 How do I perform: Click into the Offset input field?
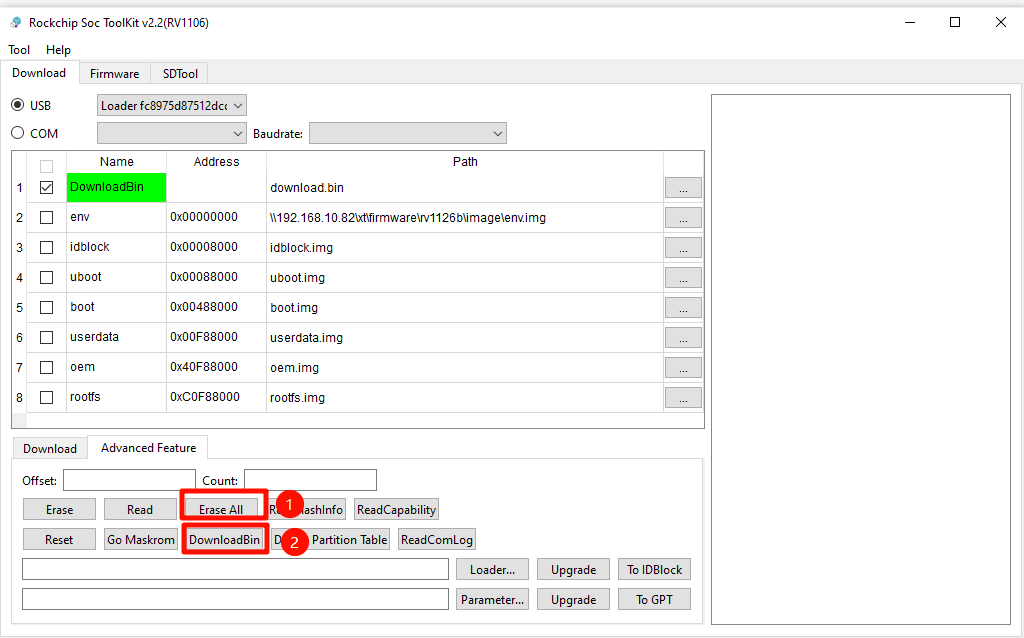(x=129, y=480)
